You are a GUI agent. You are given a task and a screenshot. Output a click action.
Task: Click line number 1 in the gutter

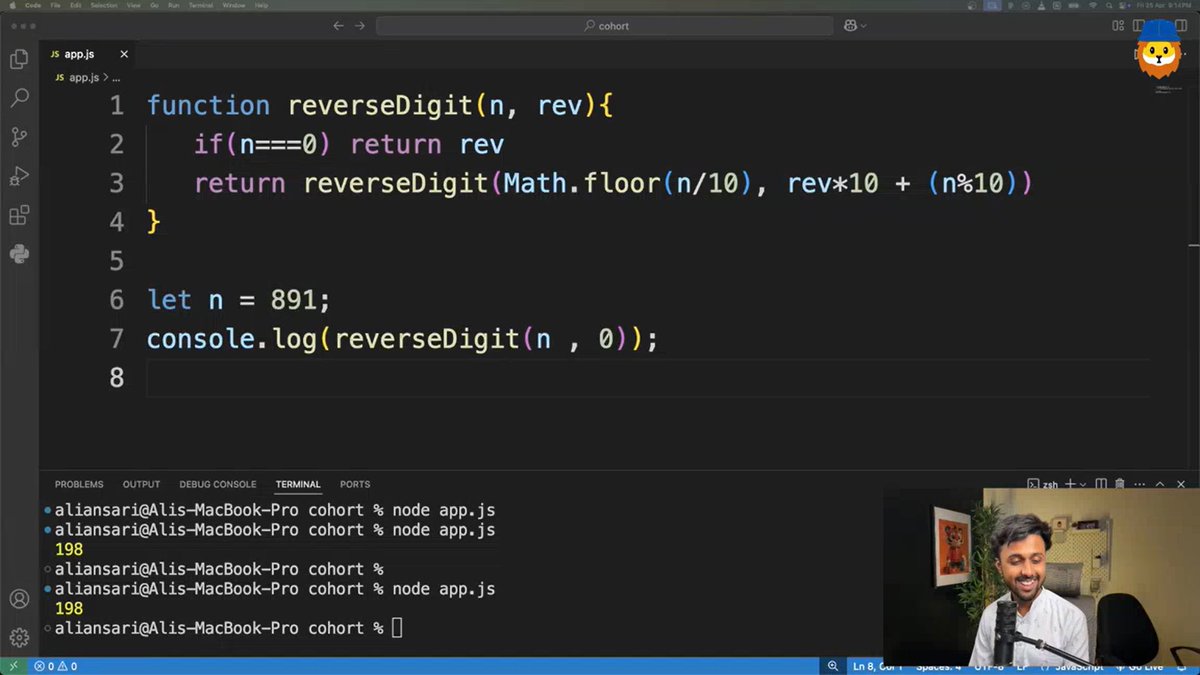117,105
